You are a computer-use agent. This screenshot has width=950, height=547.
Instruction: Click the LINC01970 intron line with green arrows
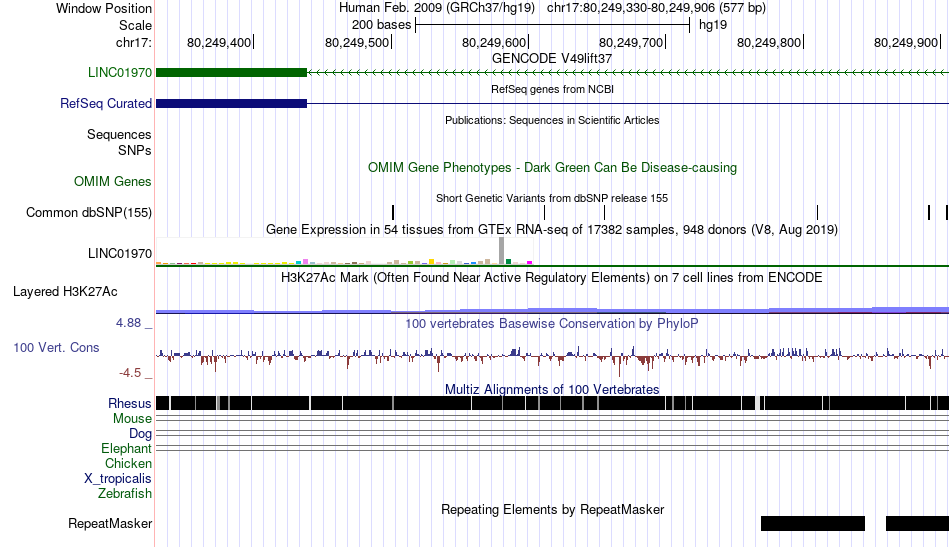pos(628,73)
